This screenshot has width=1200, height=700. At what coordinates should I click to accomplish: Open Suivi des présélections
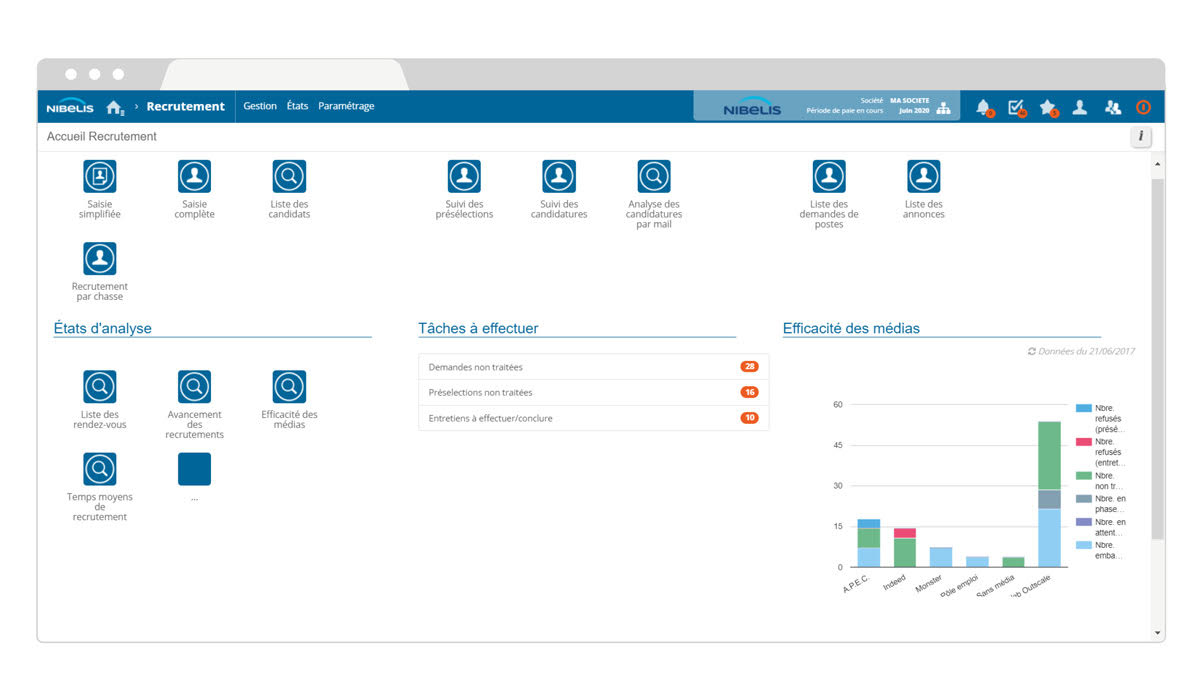[464, 177]
